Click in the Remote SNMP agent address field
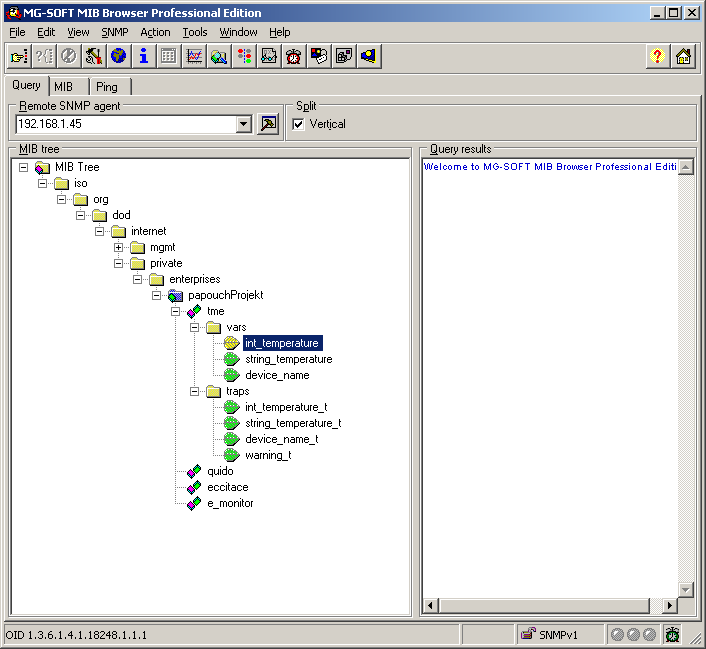 pyautogui.click(x=126, y=124)
